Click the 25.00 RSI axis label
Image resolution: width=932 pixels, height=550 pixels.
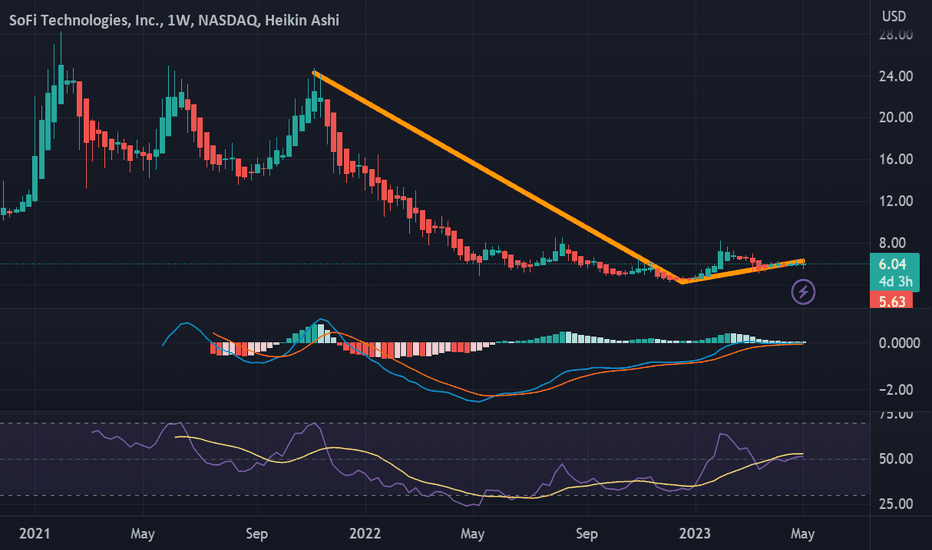[896, 504]
